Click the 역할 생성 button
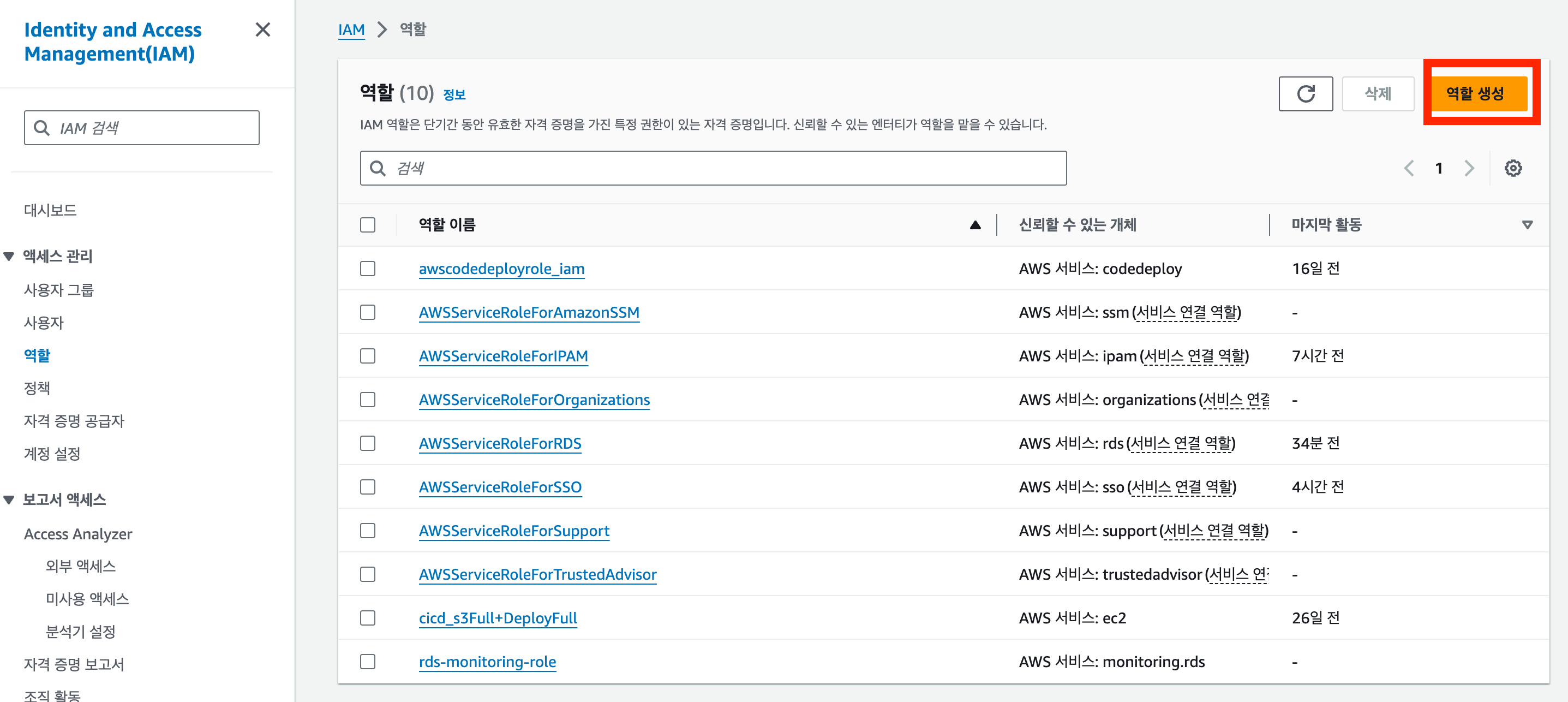1568x702 pixels. coord(1474,94)
